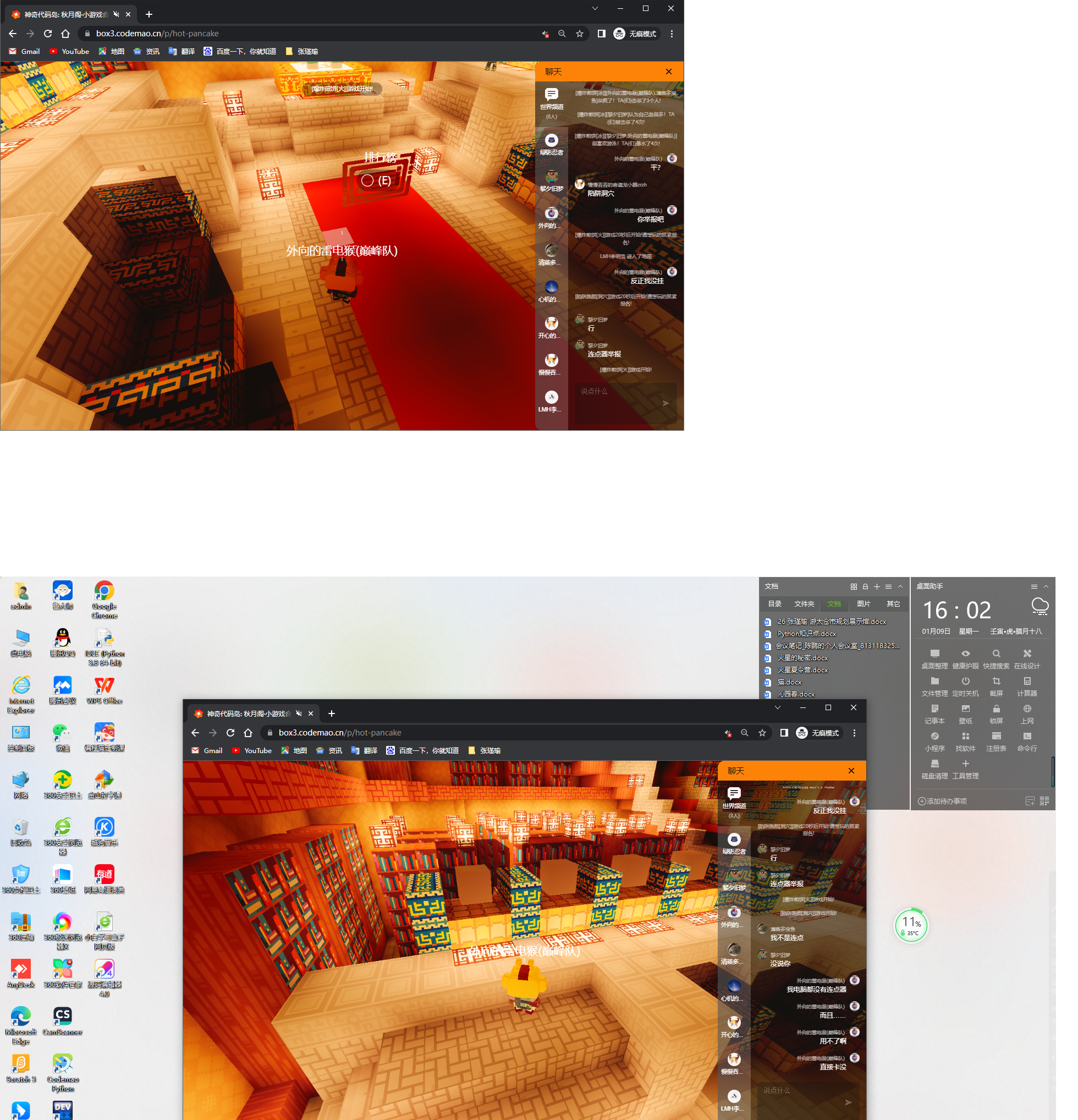The height and width of the screenshot is (1120, 1078).
Task: Open tab search chevron in upper Chrome window
Action: pos(595,9)
